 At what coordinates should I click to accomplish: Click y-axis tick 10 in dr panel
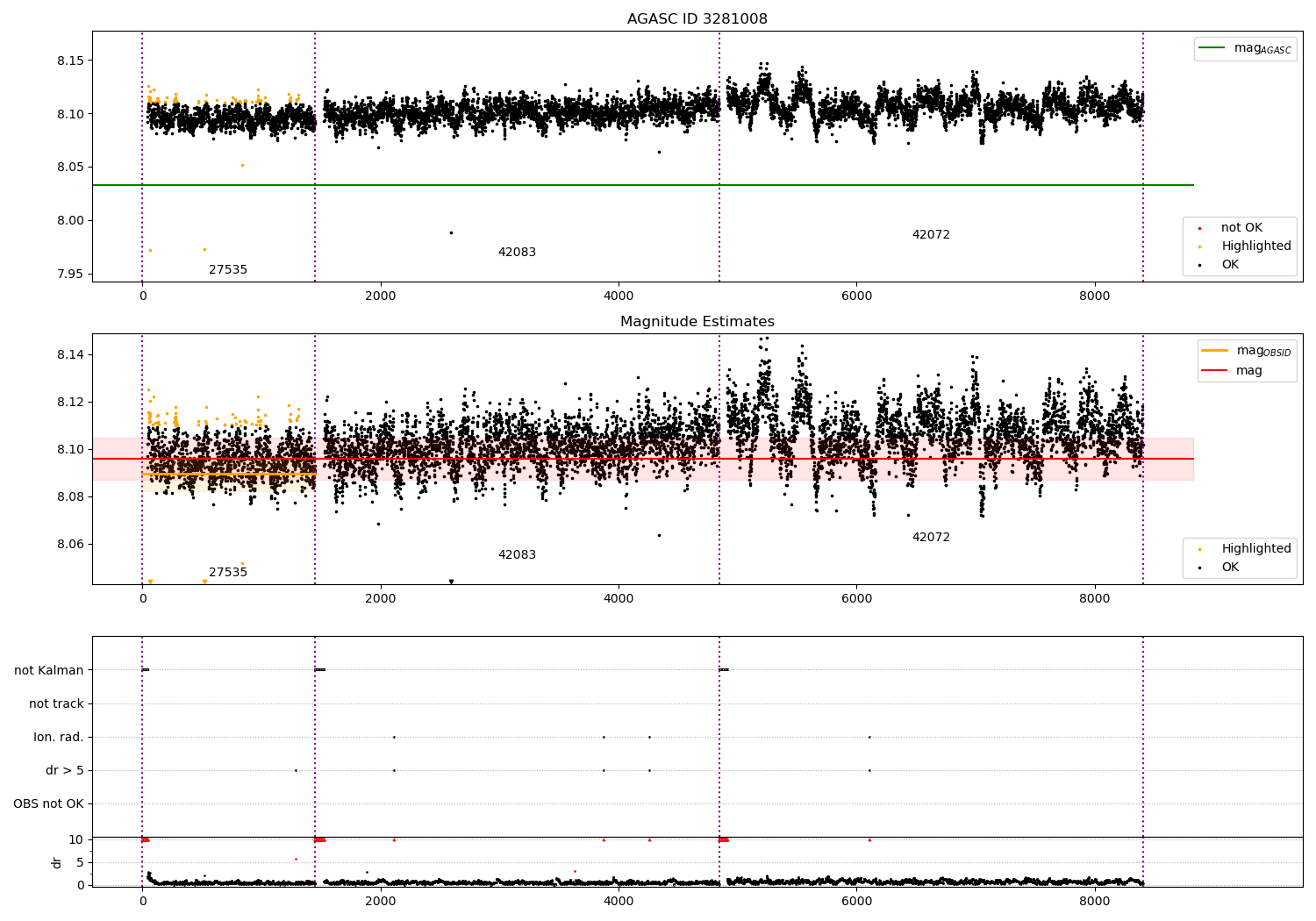[76, 840]
